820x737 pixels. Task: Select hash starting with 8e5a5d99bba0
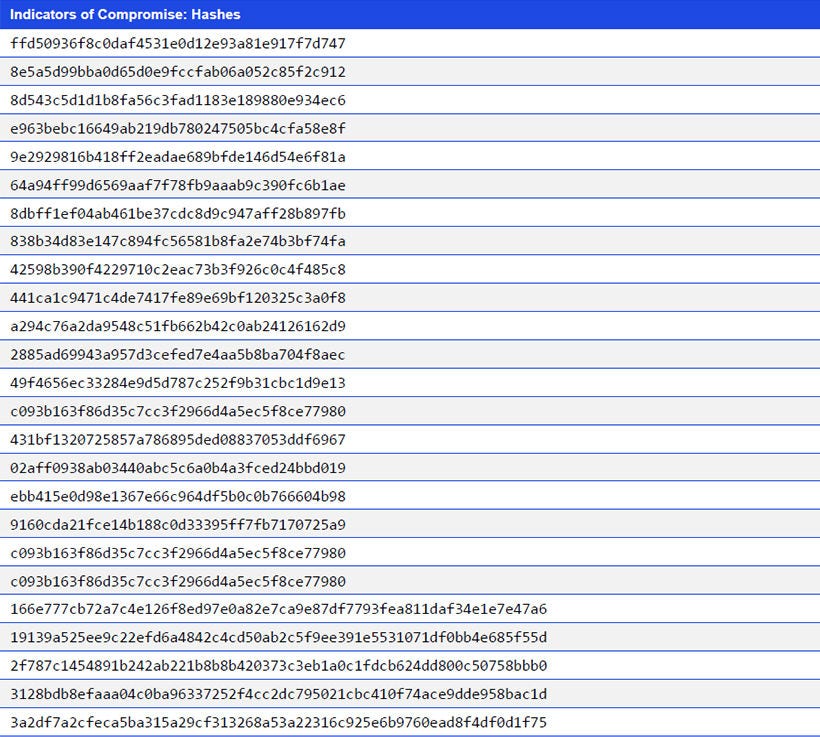point(178,72)
